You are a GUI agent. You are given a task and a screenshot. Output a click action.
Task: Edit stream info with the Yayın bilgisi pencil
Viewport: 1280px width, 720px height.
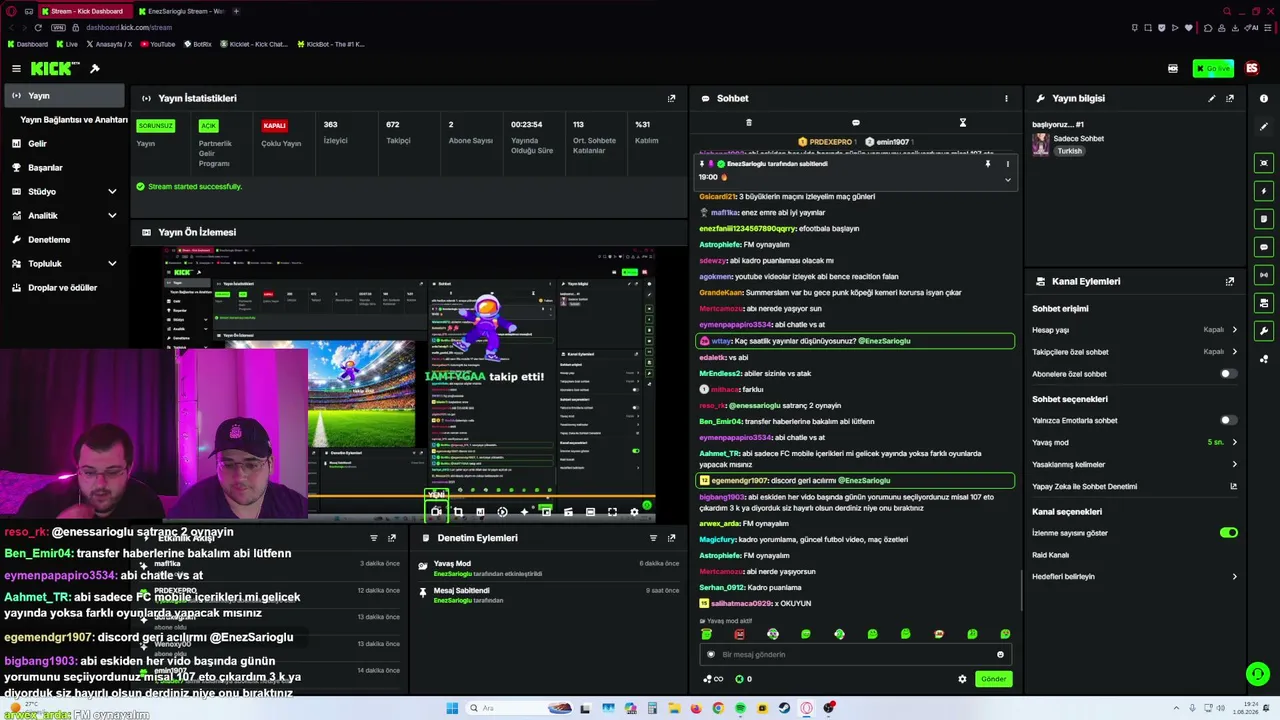[x=1211, y=98]
